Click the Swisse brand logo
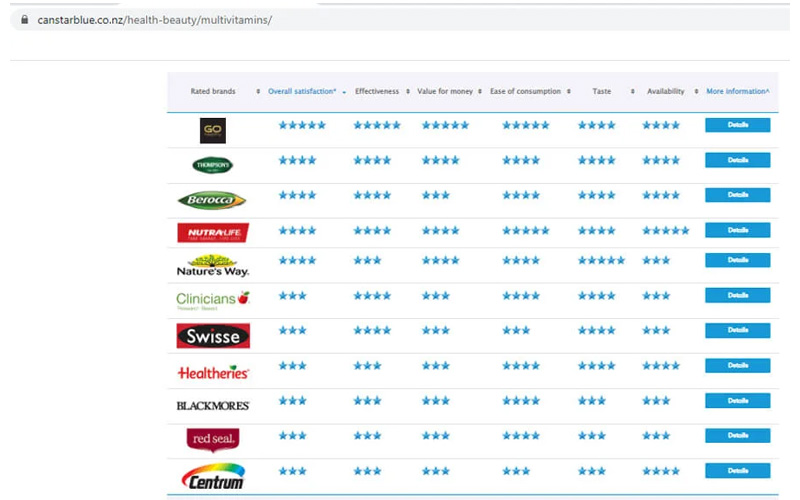800x500 pixels. 213,336
